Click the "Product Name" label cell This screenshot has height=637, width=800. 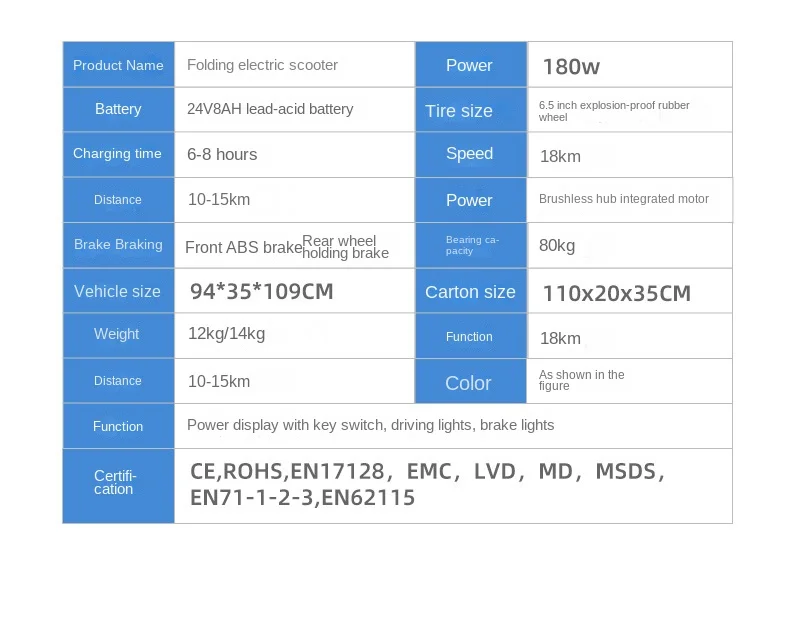tap(118, 65)
